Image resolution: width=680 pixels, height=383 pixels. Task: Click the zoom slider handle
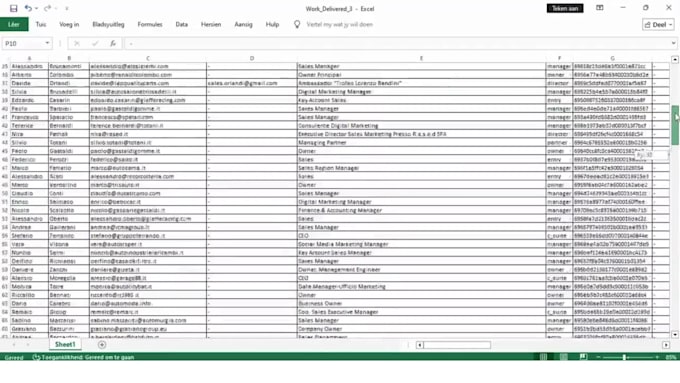coord(624,357)
